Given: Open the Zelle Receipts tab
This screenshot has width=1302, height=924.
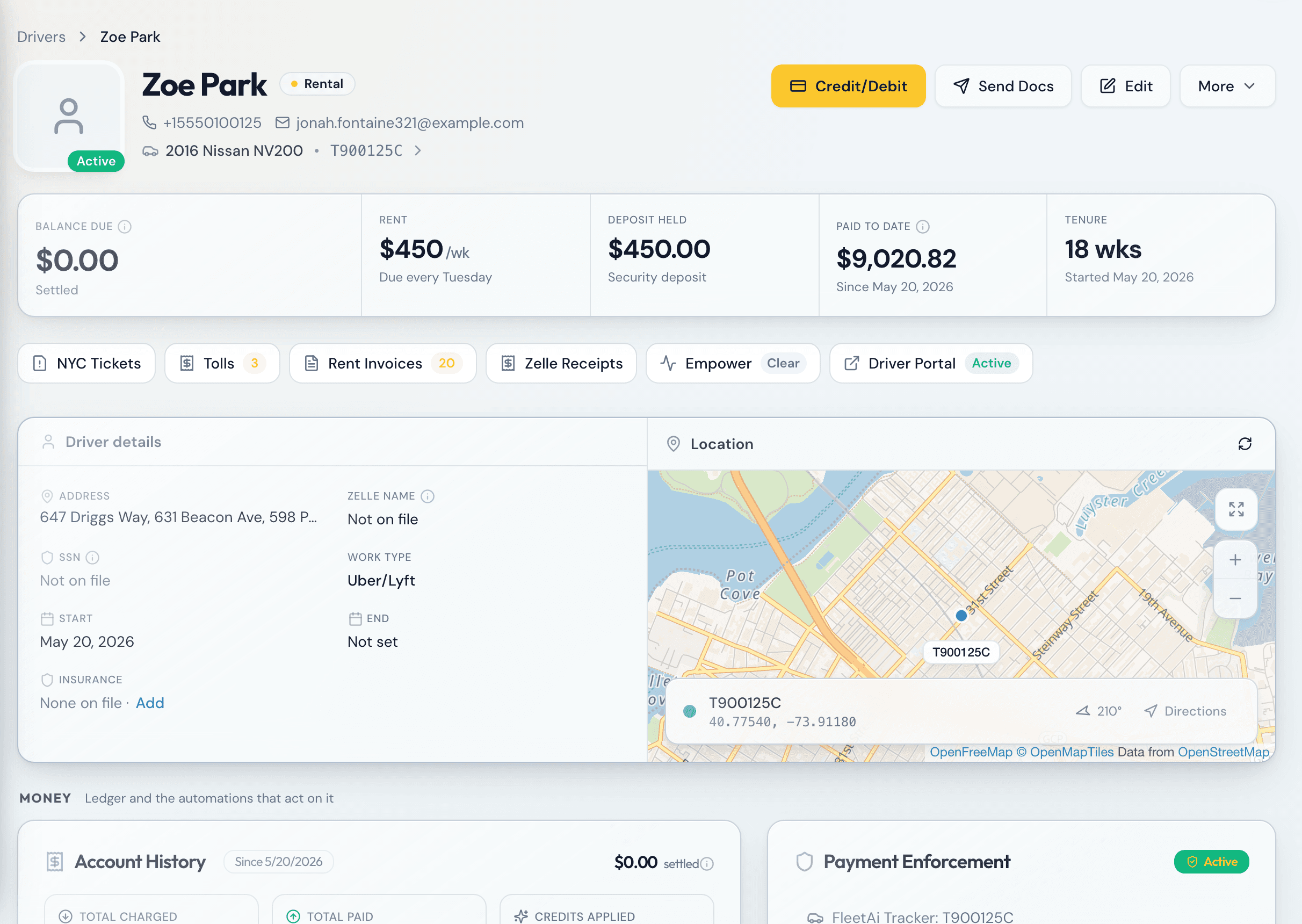Looking at the screenshot, I should (561, 363).
